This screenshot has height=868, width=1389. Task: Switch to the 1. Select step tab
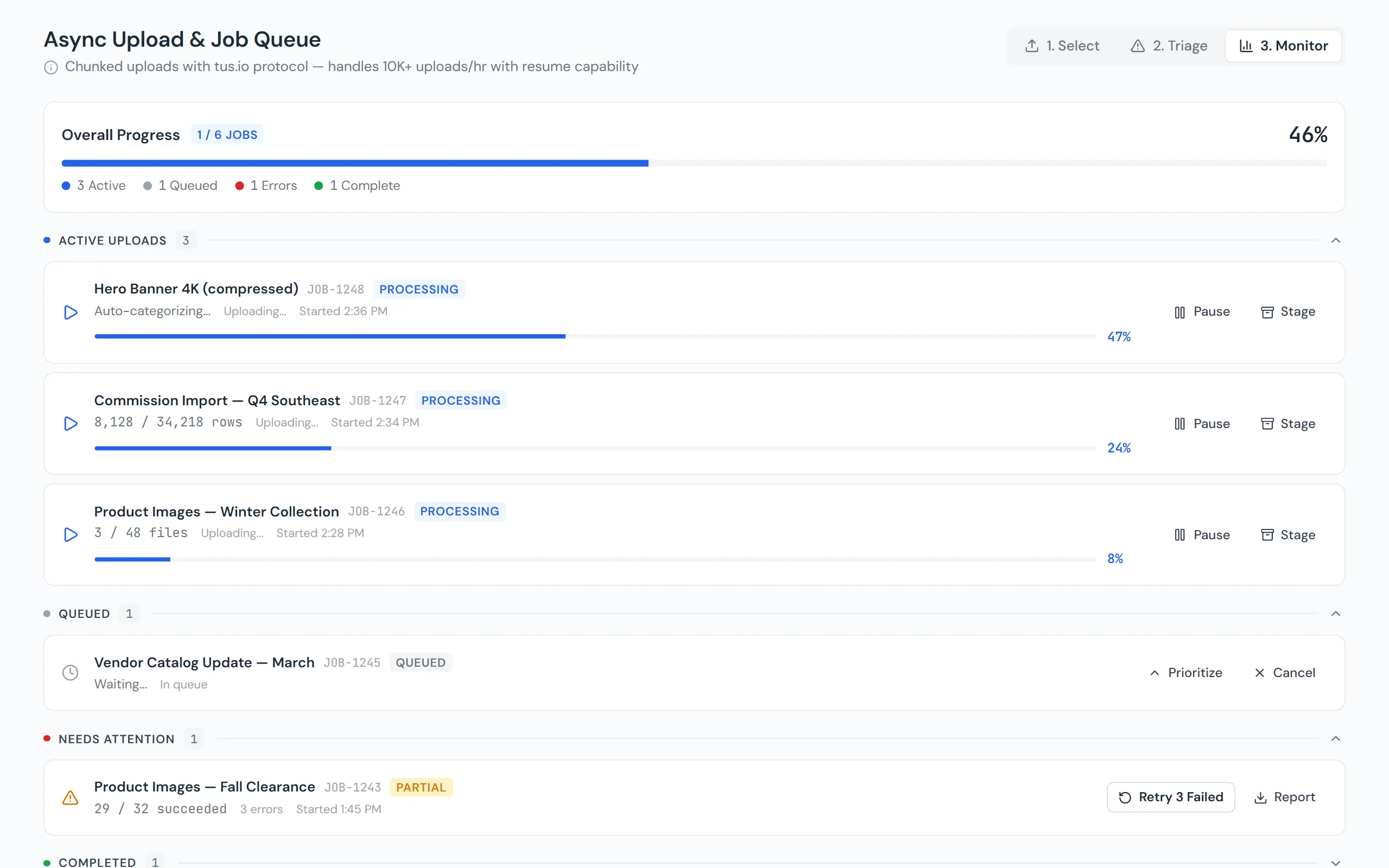pos(1062,46)
